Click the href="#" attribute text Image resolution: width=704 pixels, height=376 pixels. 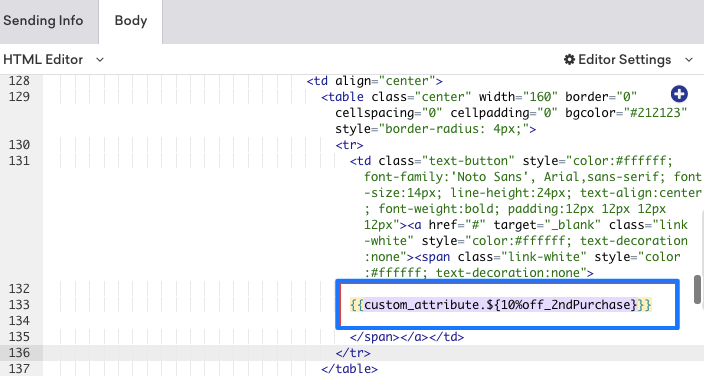pos(457,225)
